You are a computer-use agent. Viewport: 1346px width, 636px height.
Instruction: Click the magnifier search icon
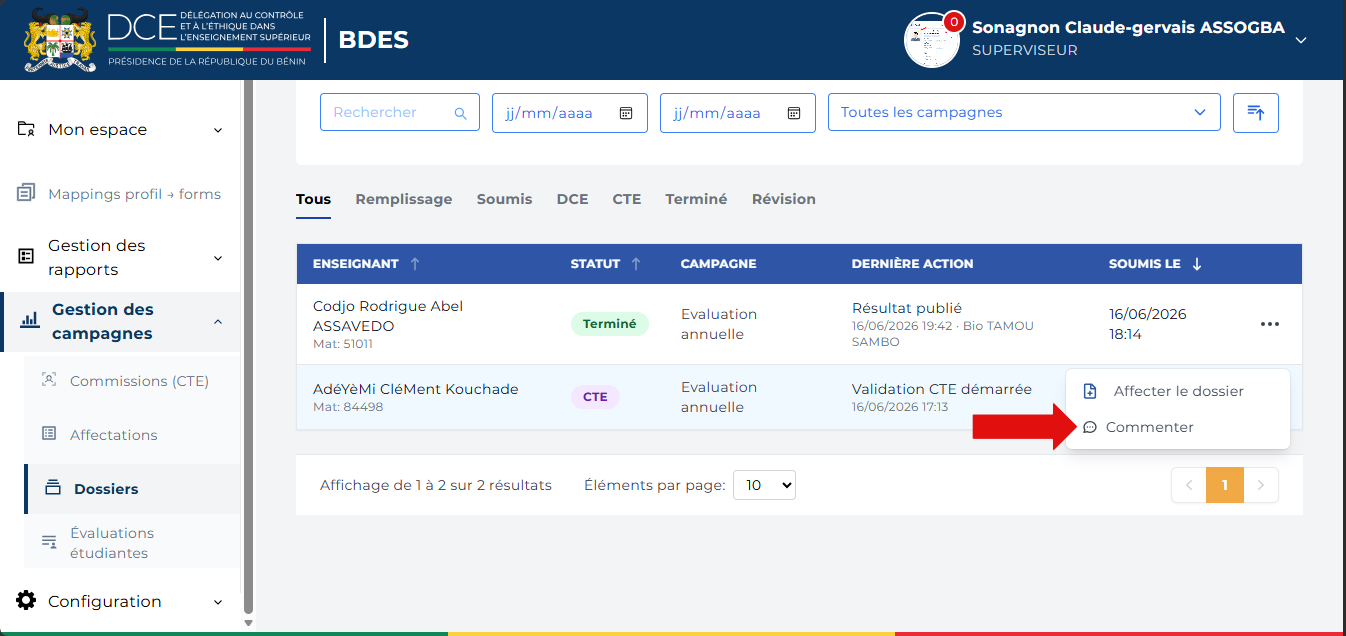pyautogui.click(x=461, y=113)
